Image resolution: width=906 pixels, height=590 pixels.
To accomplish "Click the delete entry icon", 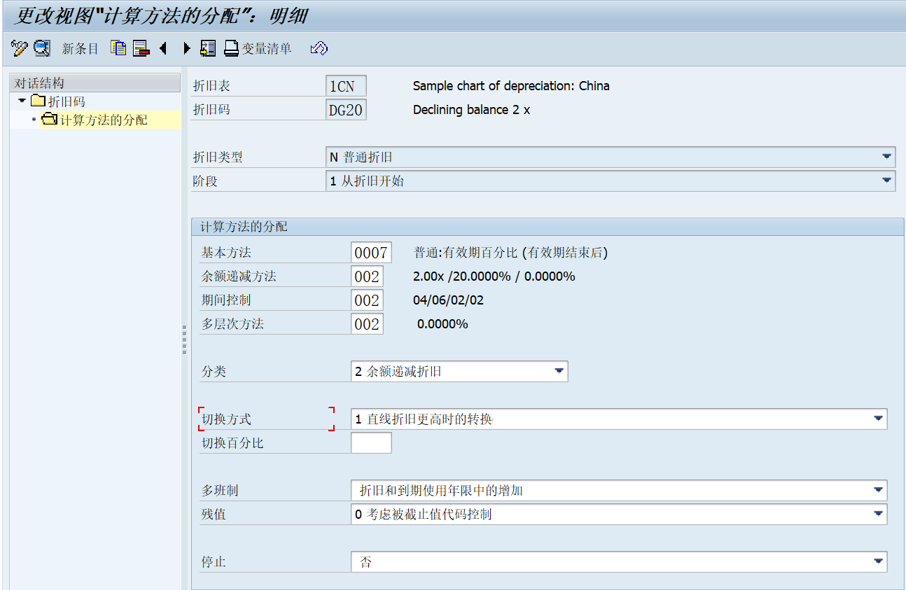I will tap(141, 48).
